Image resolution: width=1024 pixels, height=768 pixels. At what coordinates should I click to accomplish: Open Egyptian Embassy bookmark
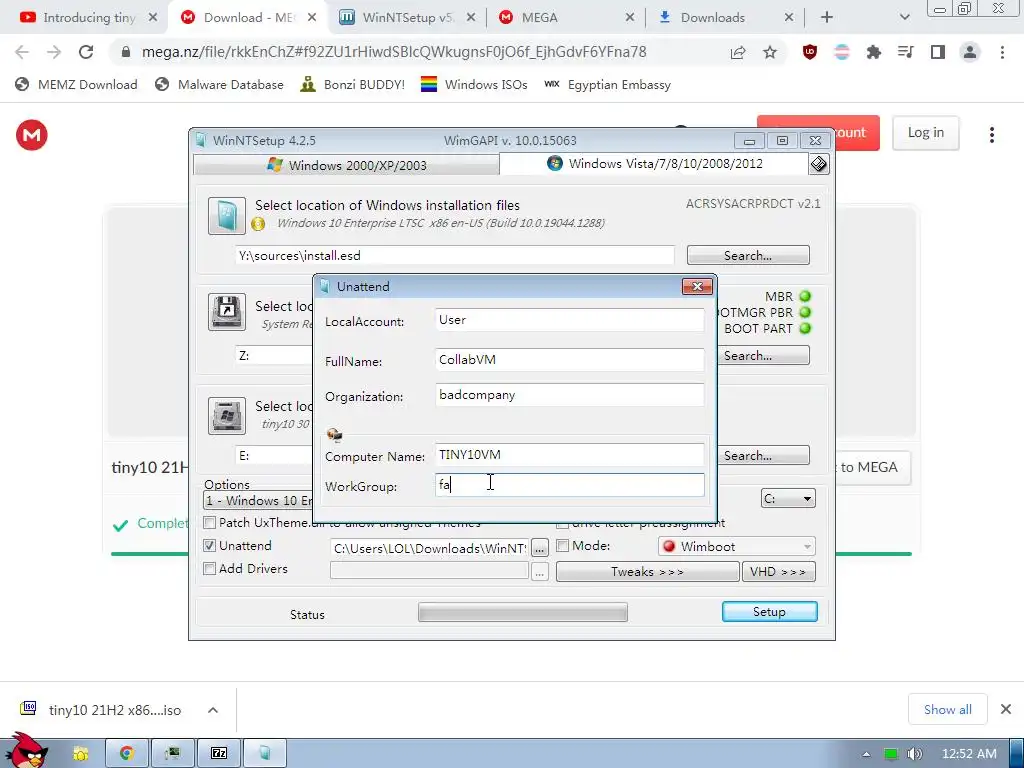(x=607, y=84)
